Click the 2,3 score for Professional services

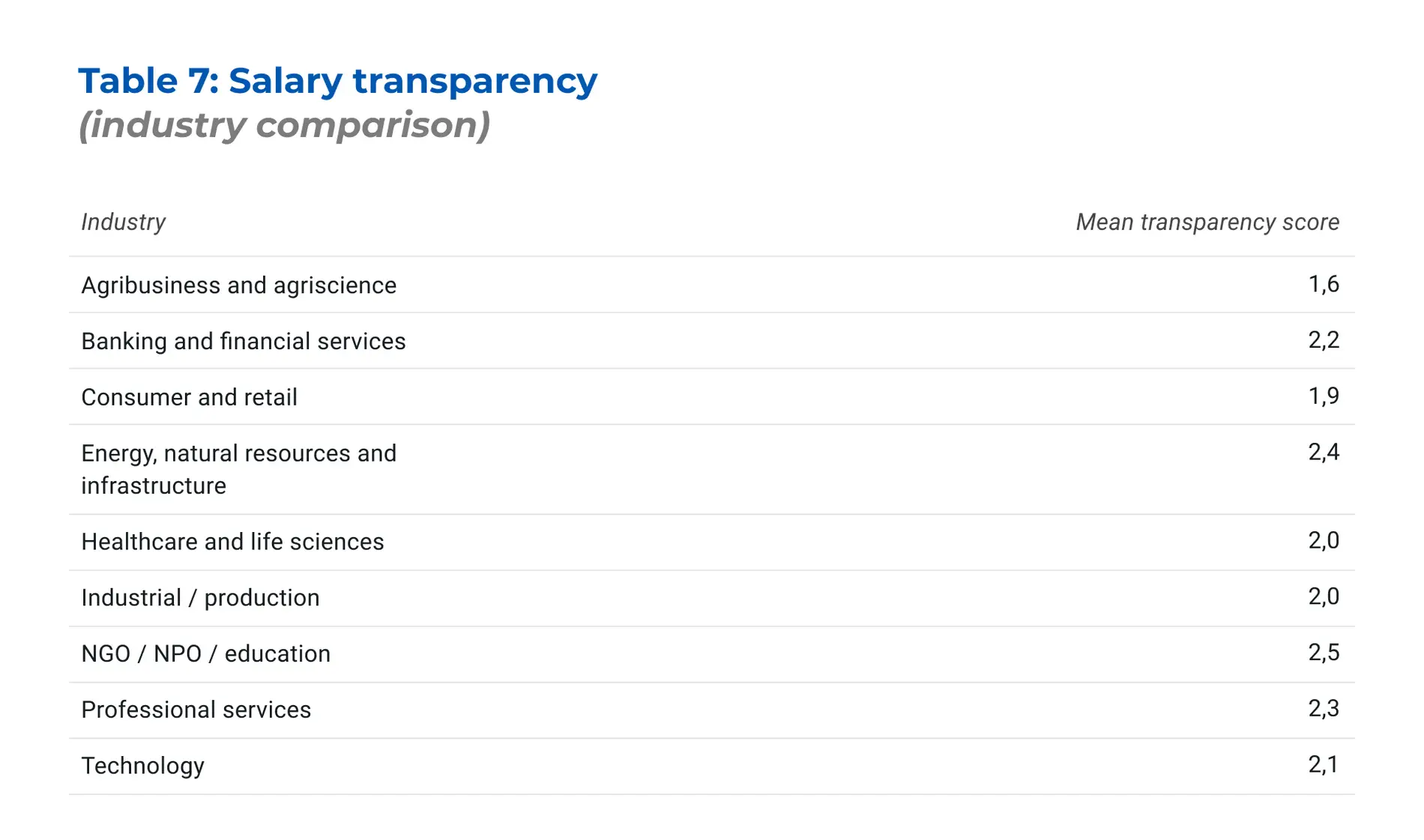tap(1324, 709)
